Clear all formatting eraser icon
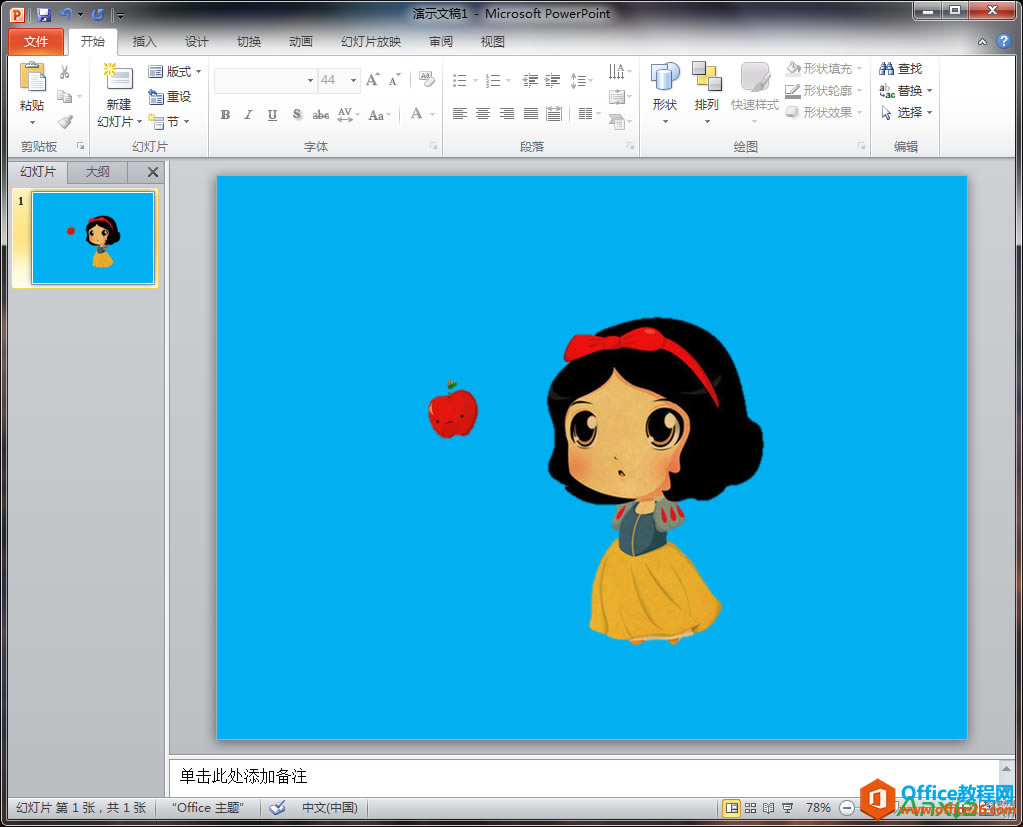The width and height of the screenshot is (1023, 827). [427, 80]
